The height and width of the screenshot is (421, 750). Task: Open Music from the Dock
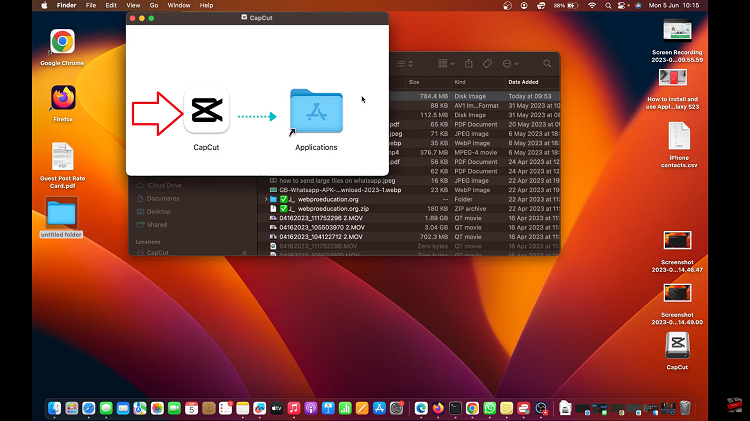[x=294, y=408]
